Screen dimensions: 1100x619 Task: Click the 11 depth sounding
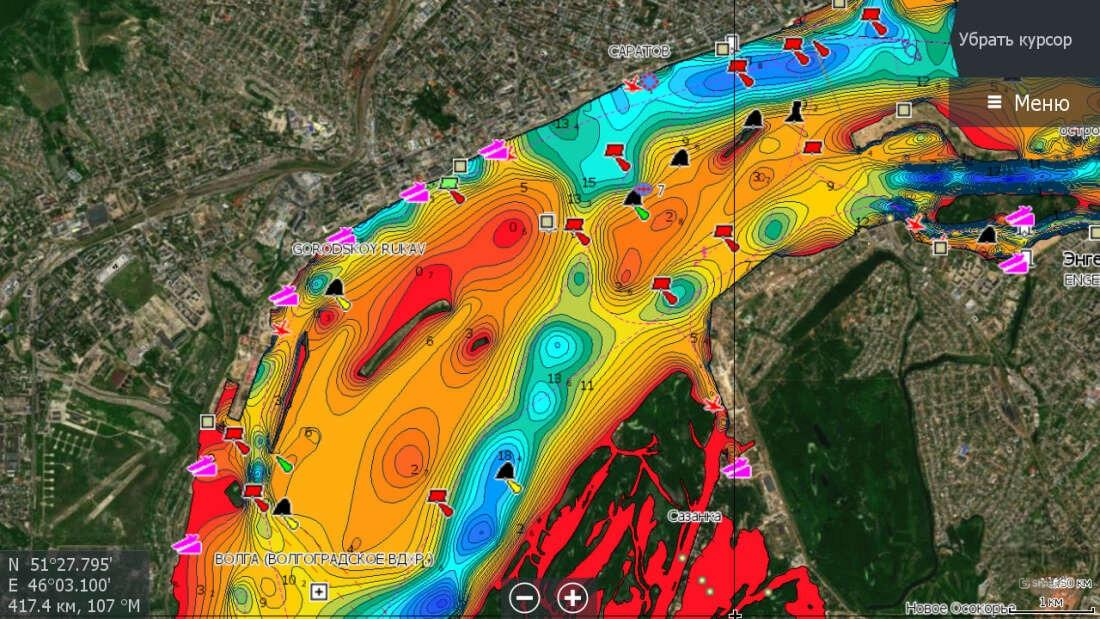tap(586, 385)
